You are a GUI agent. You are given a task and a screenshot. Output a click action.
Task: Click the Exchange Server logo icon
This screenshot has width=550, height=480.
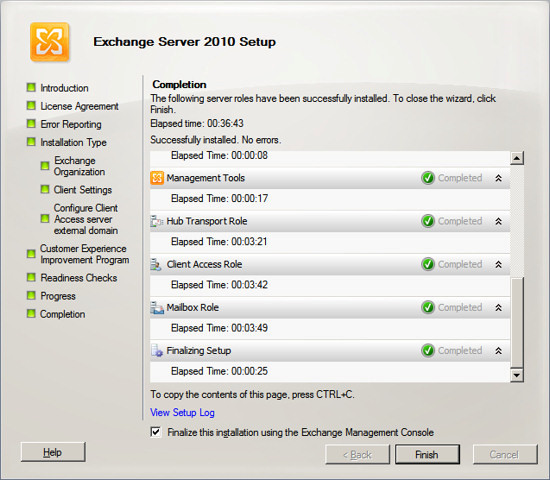(x=49, y=42)
